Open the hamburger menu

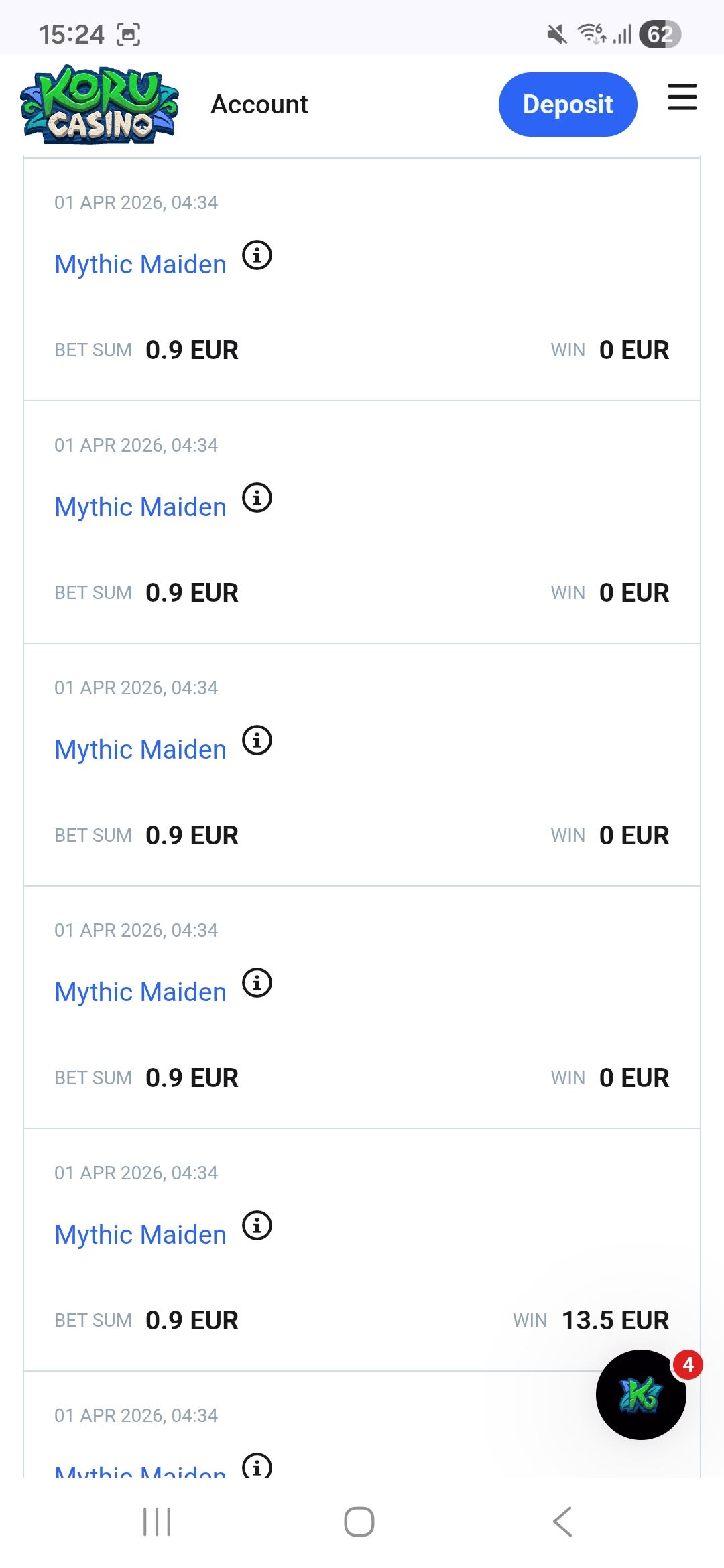coord(682,97)
